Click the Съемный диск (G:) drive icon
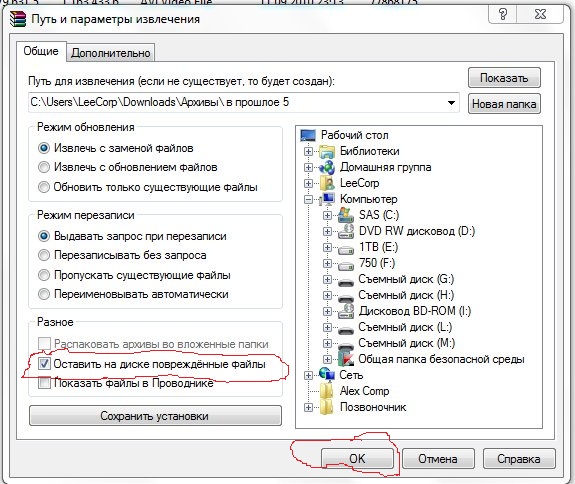The width and height of the screenshot is (575, 484). pyautogui.click(x=345, y=282)
